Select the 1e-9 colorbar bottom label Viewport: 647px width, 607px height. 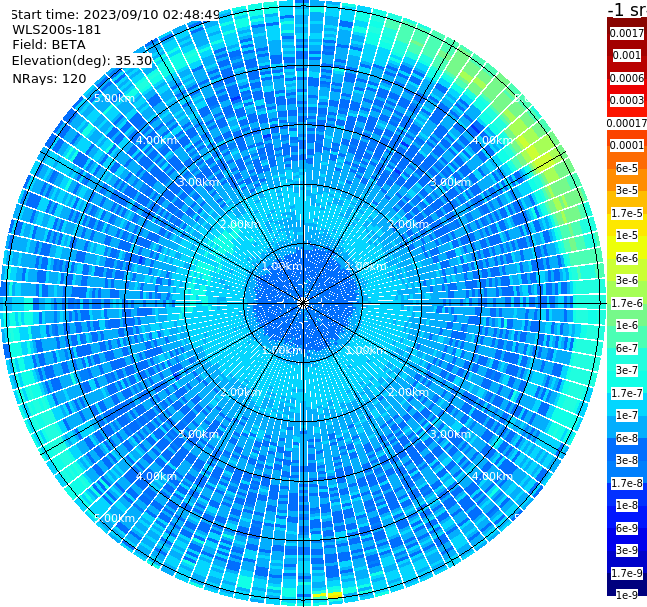(627, 595)
